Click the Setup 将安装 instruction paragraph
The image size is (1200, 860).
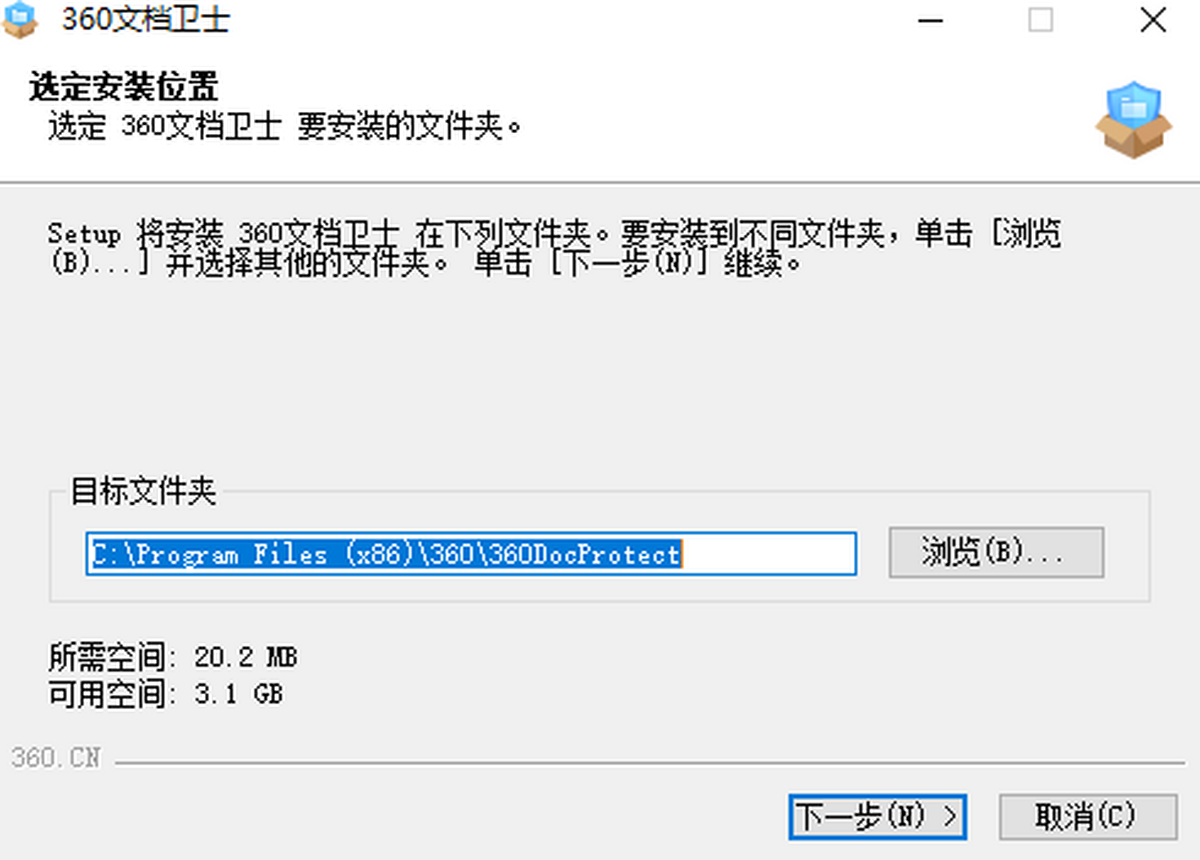[x=555, y=250]
